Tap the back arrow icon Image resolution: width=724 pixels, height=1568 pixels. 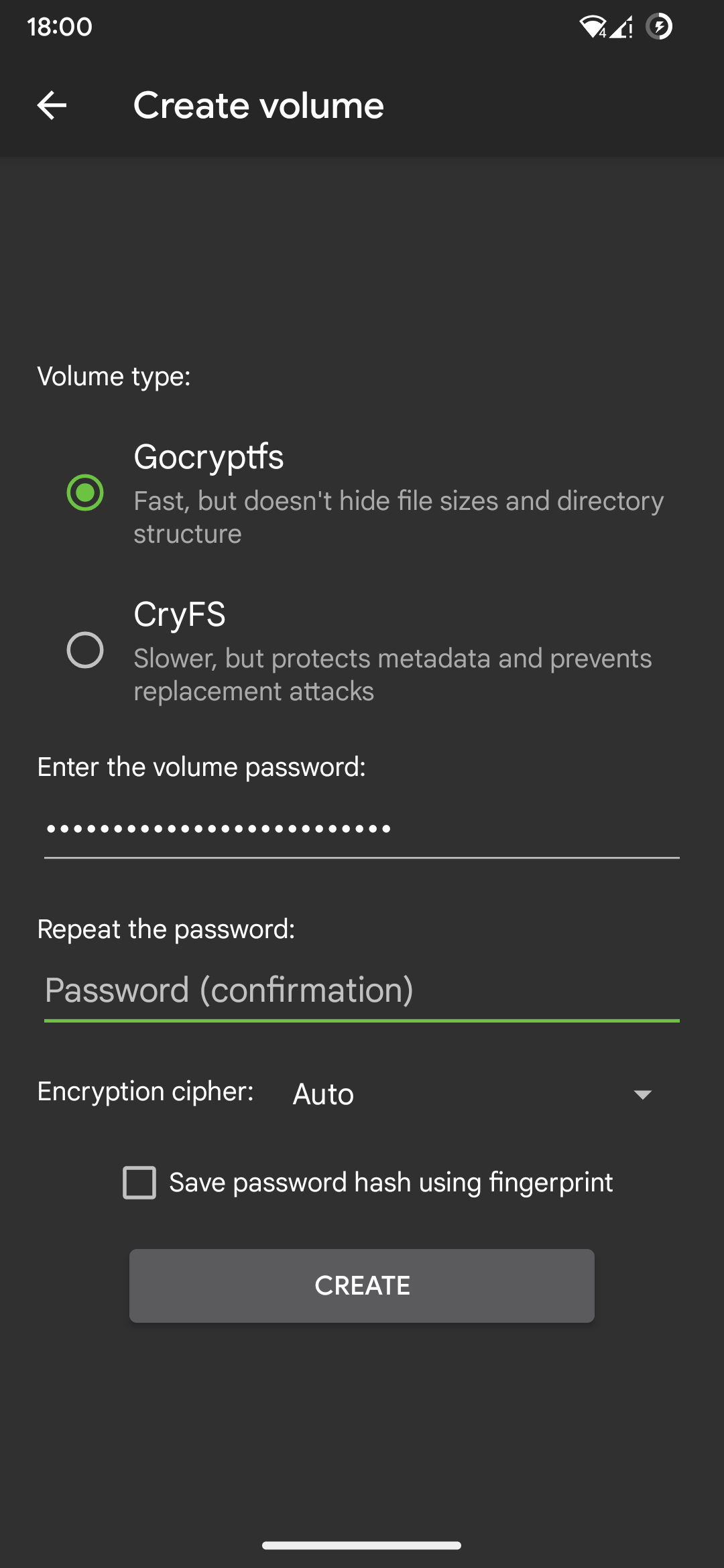(x=52, y=105)
